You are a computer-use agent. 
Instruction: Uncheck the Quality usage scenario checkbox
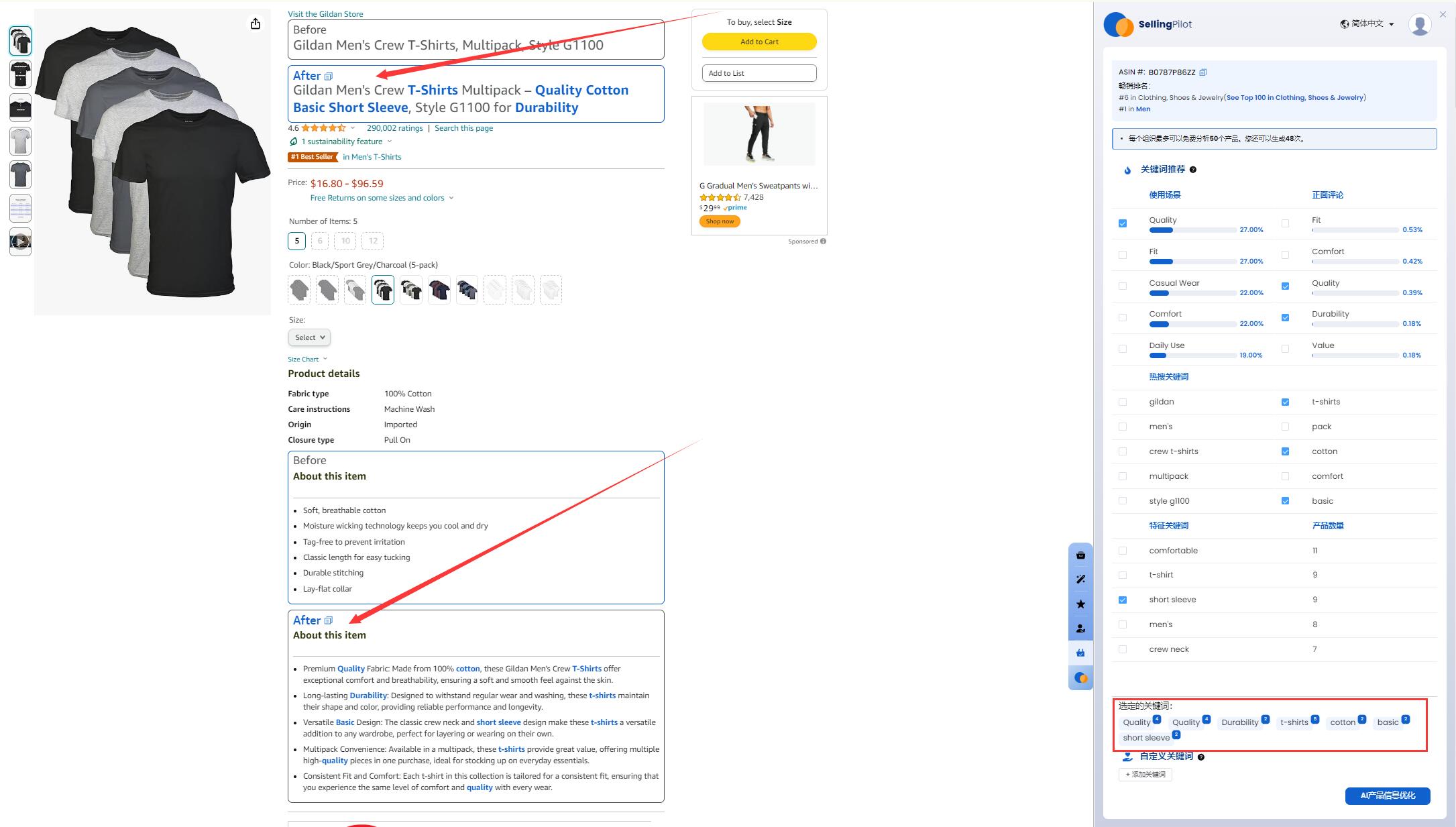click(1123, 223)
